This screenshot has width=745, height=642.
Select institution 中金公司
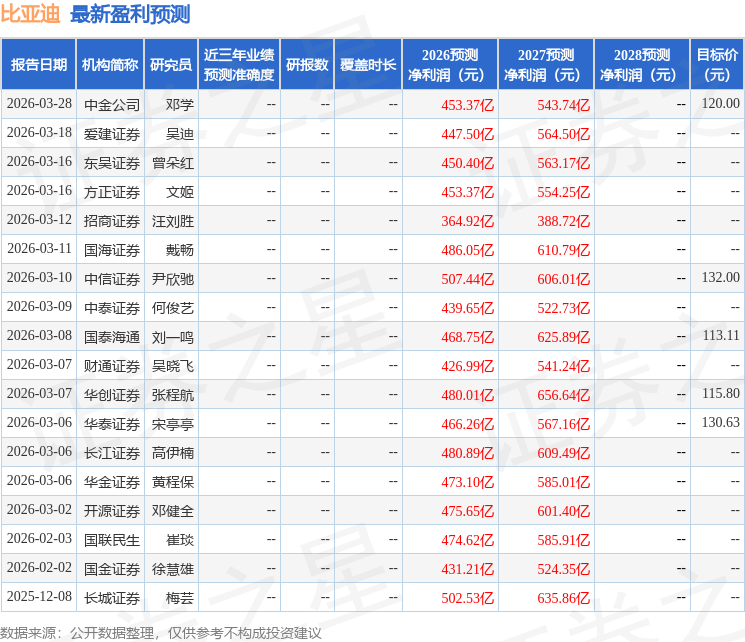(112, 105)
